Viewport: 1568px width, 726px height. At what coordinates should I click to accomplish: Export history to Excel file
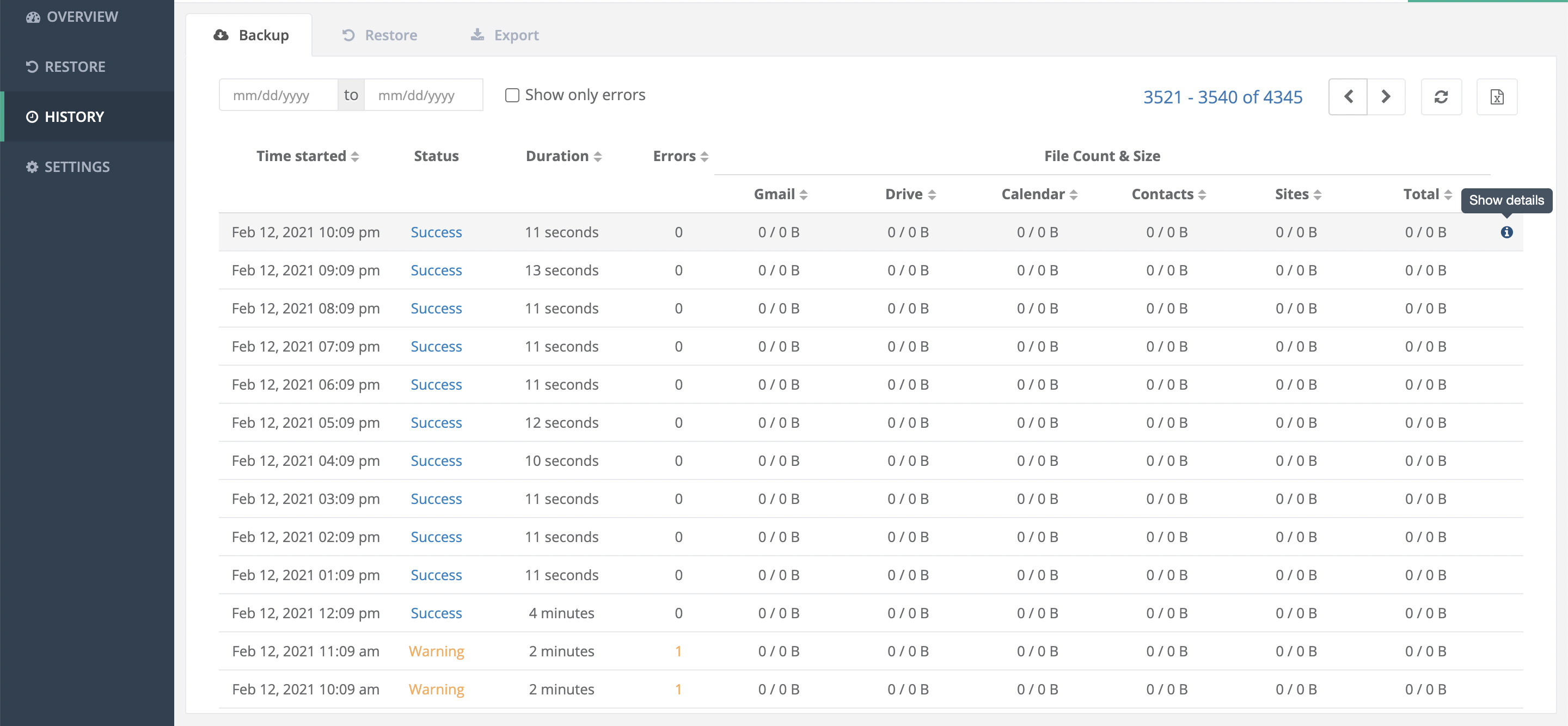click(x=1497, y=96)
